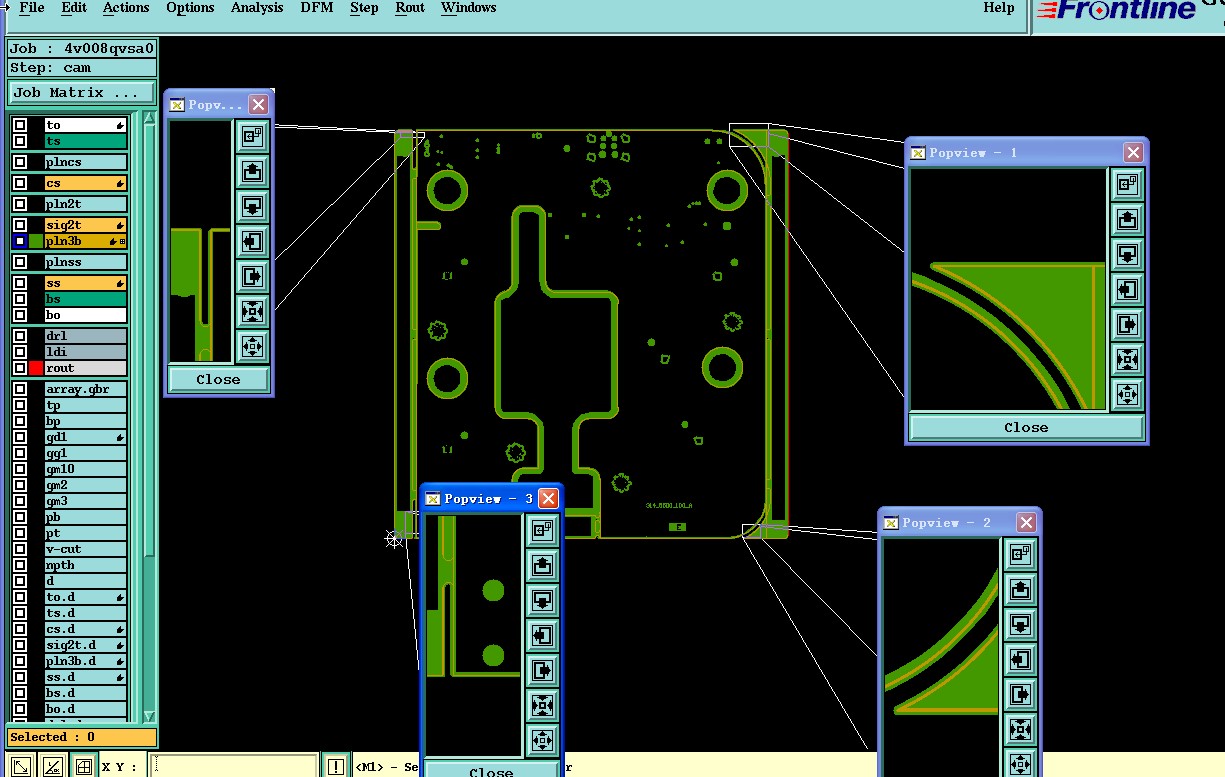Pan left in the untitled Popv... window
This screenshot has width=1225, height=777.
pyautogui.click(x=252, y=241)
